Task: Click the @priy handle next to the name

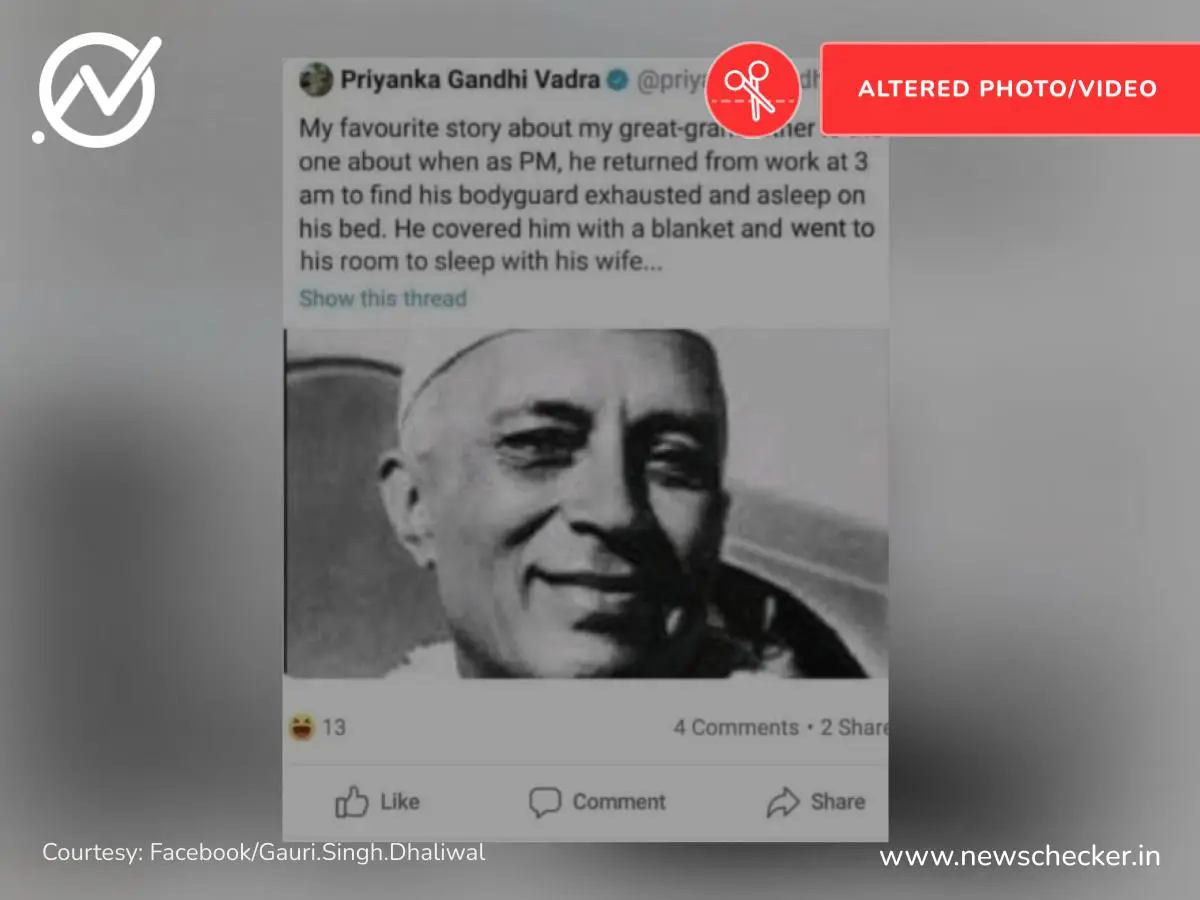Action: (671, 81)
